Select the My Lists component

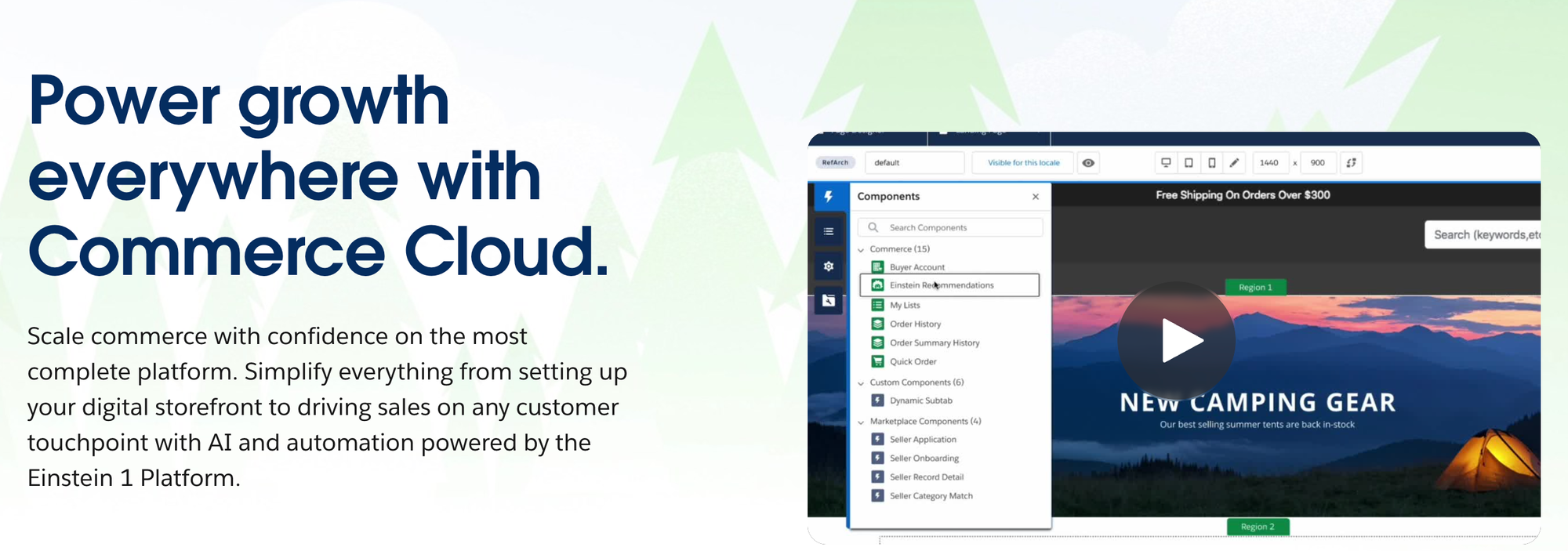896,306
